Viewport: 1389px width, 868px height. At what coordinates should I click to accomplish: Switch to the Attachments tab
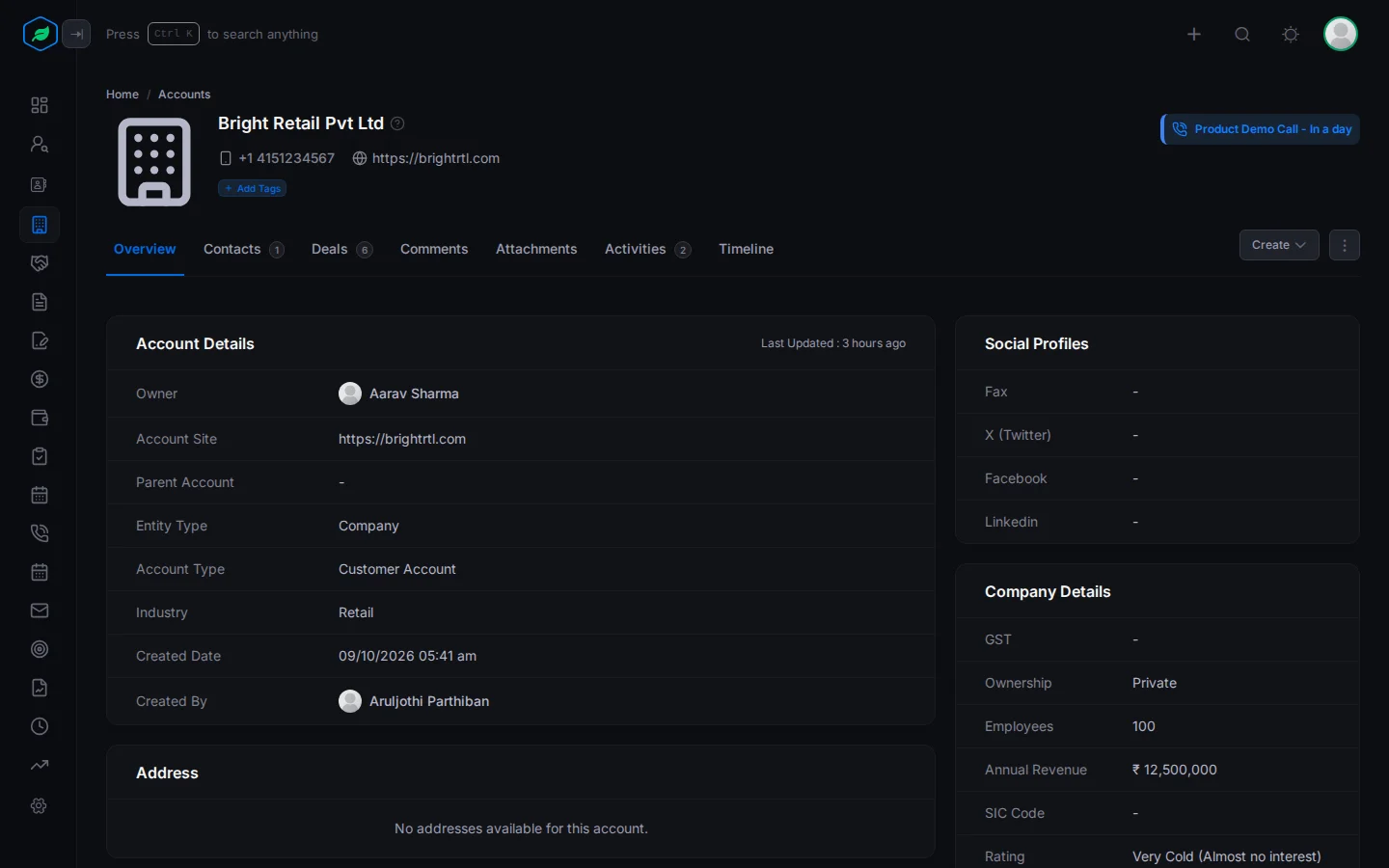pos(536,249)
